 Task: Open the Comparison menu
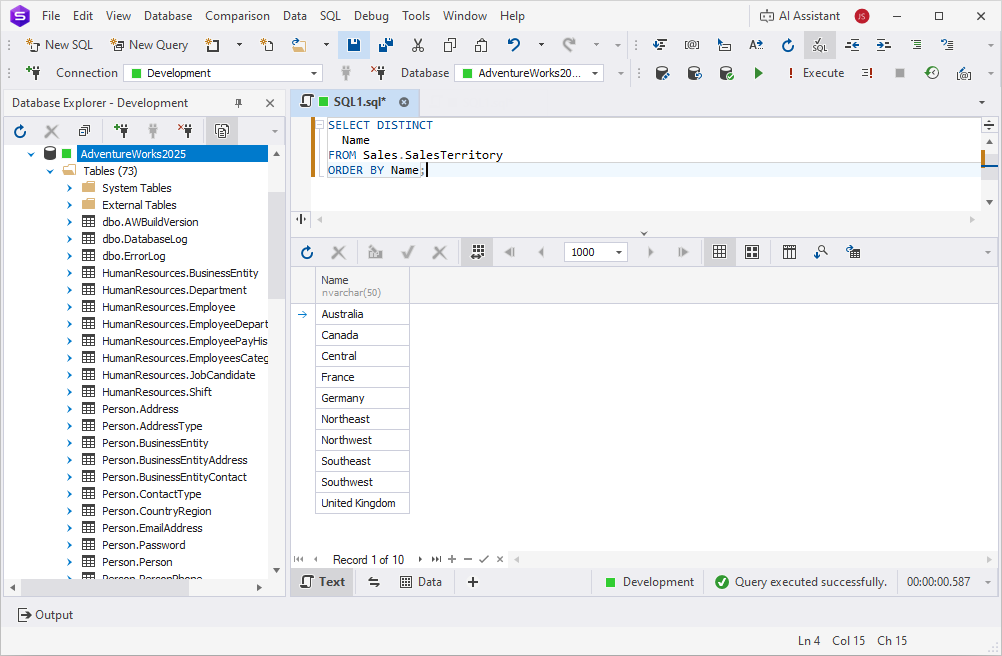coord(237,16)
